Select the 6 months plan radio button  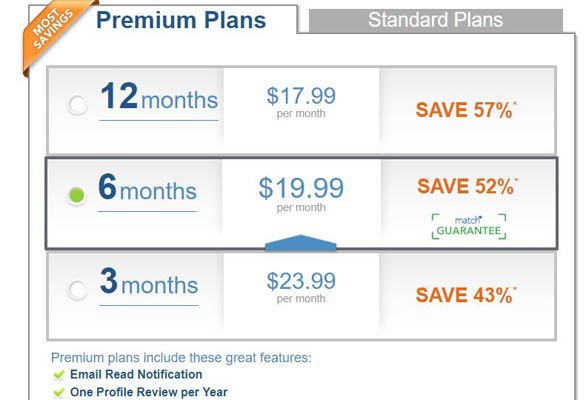77,195
